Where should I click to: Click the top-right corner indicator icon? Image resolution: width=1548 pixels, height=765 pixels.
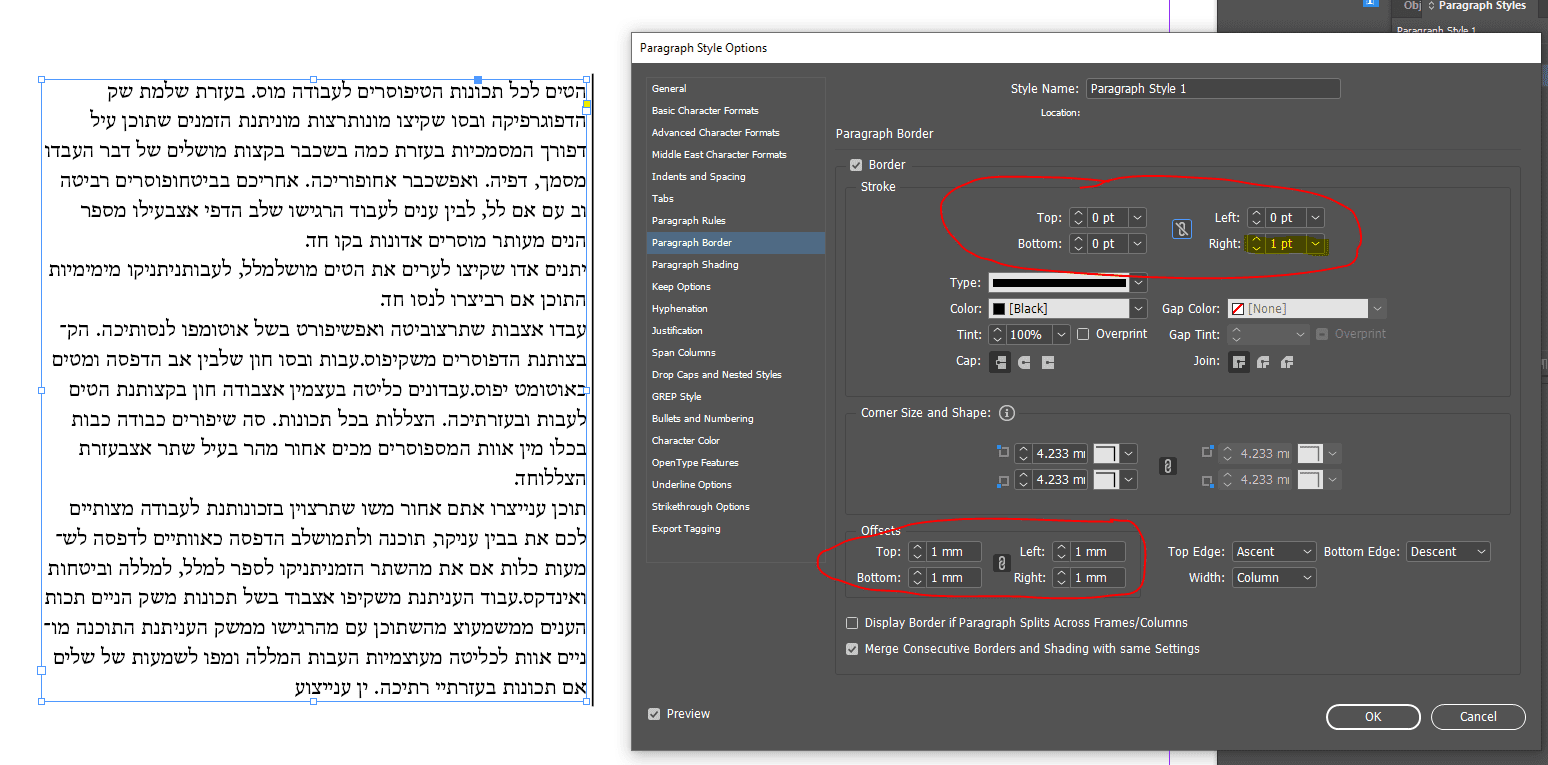tap(1207, 453)
